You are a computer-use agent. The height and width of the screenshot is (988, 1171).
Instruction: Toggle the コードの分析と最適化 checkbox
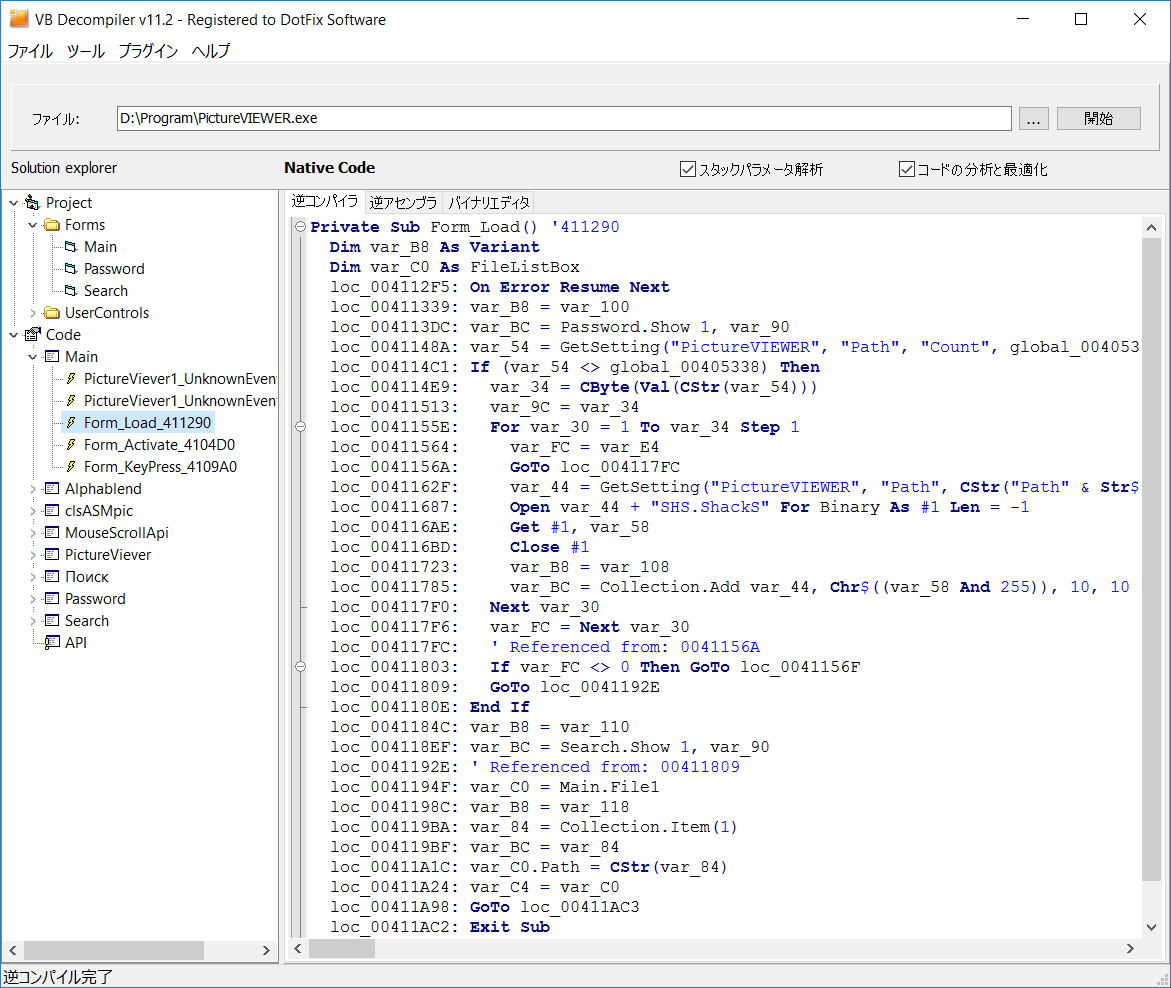[x=907, y=170]
